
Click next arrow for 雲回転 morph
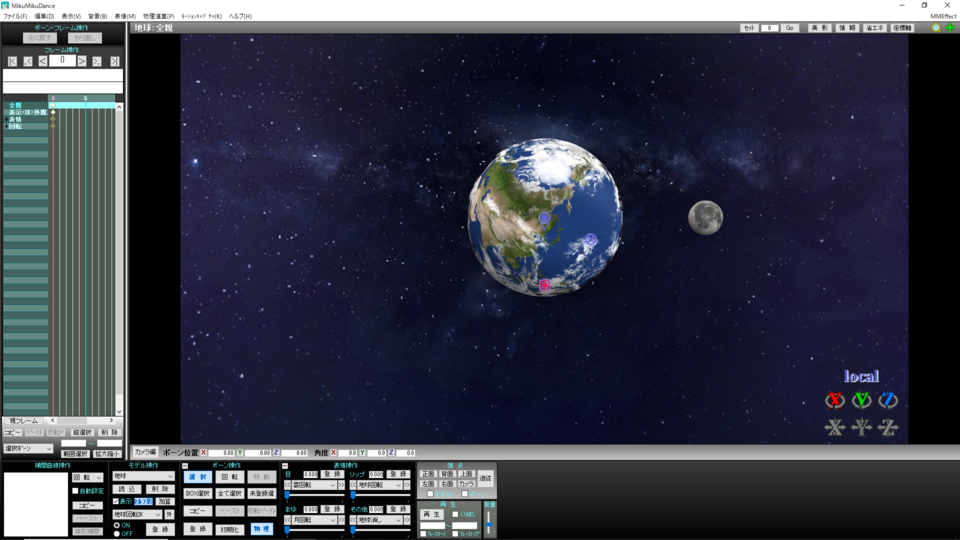tap(341, 485)
